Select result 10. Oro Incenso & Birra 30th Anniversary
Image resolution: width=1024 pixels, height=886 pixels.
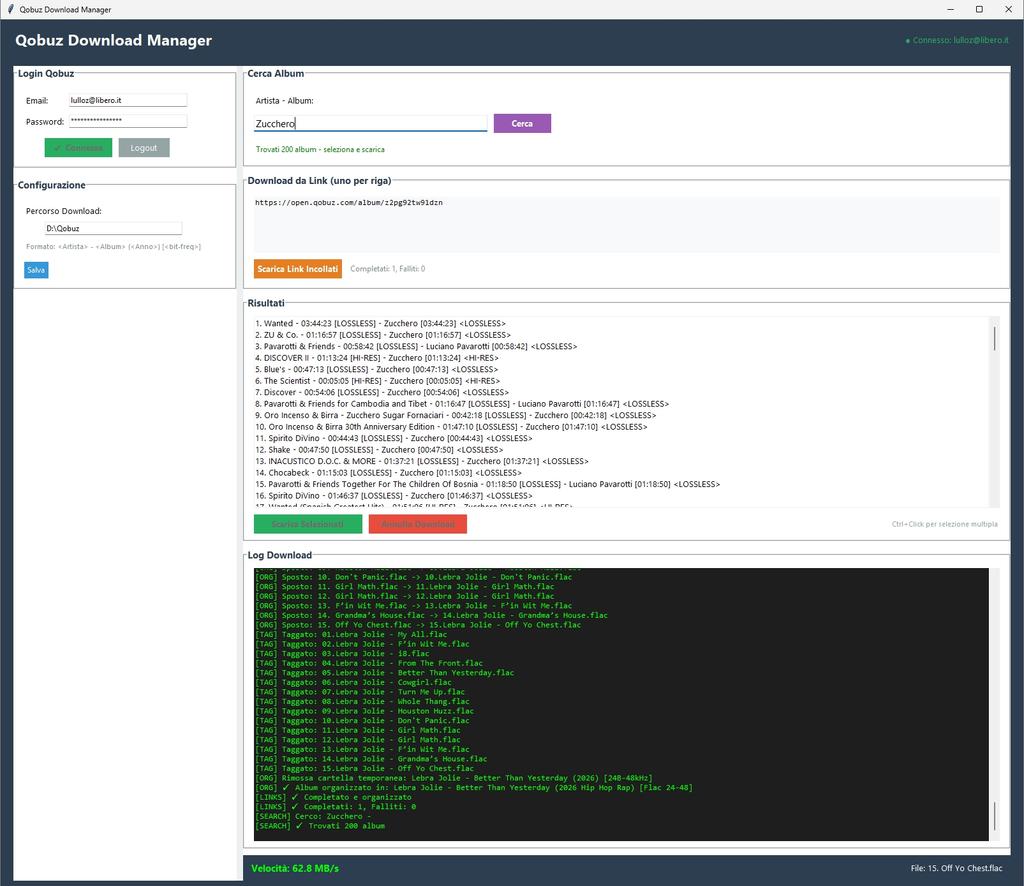point(451,427)
